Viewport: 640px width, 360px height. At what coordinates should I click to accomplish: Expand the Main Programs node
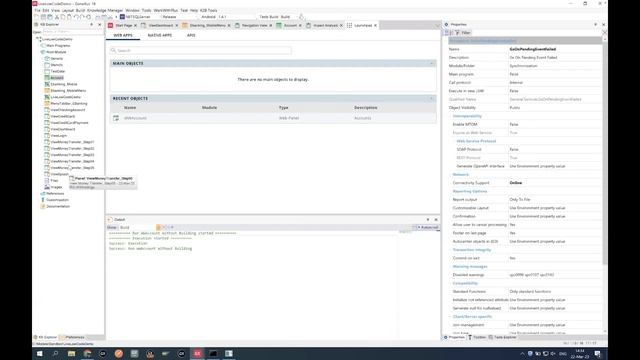click(58, 46)
